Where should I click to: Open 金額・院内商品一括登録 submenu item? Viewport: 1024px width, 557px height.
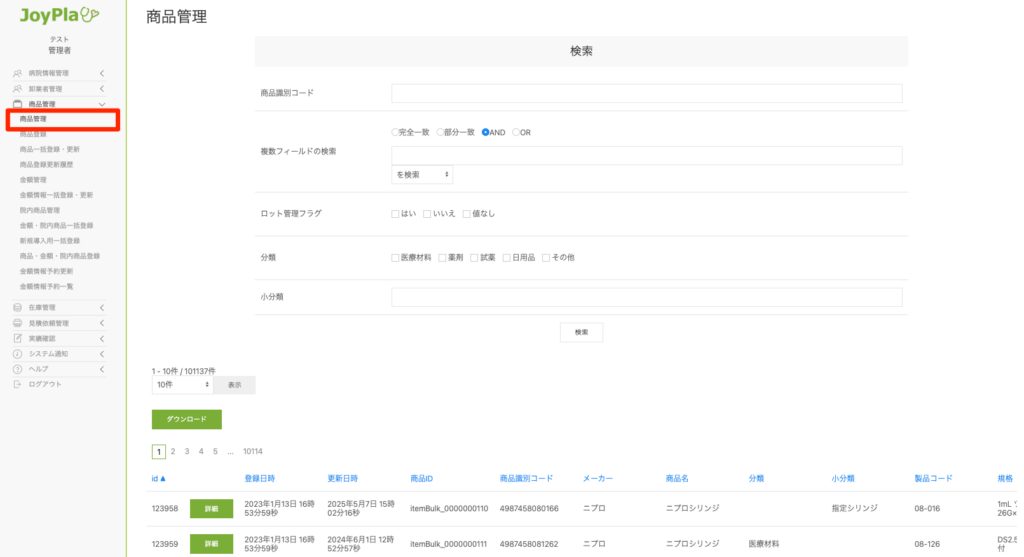pyautogui.click(x=56, y=225)
